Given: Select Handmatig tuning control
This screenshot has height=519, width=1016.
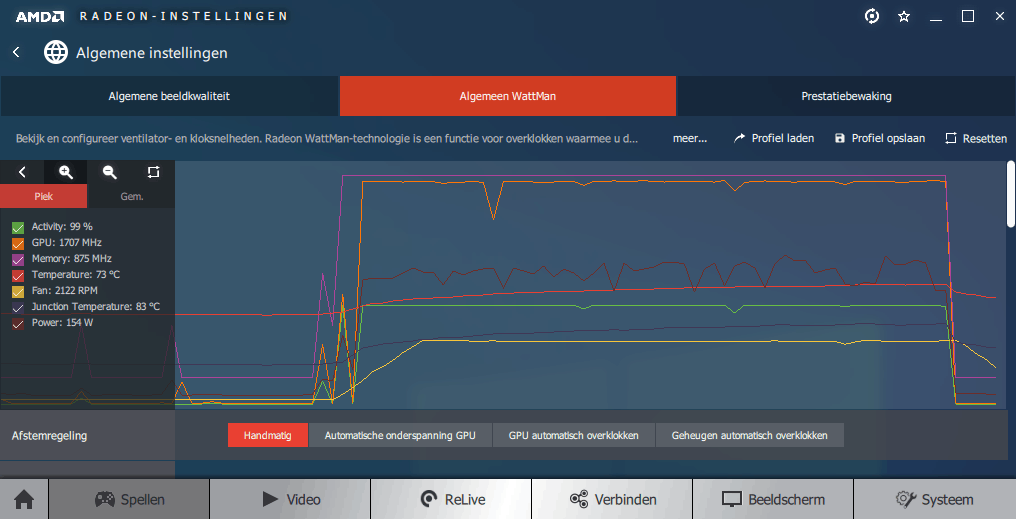Looking at the screenshot, I should point(268,435).
